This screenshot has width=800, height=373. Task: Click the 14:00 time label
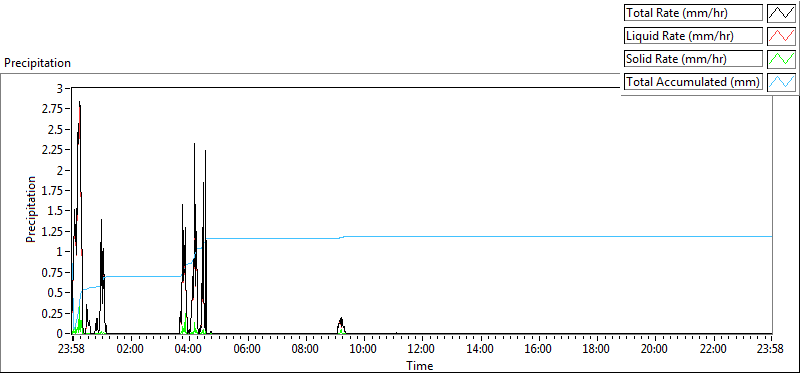click(480, 350)
